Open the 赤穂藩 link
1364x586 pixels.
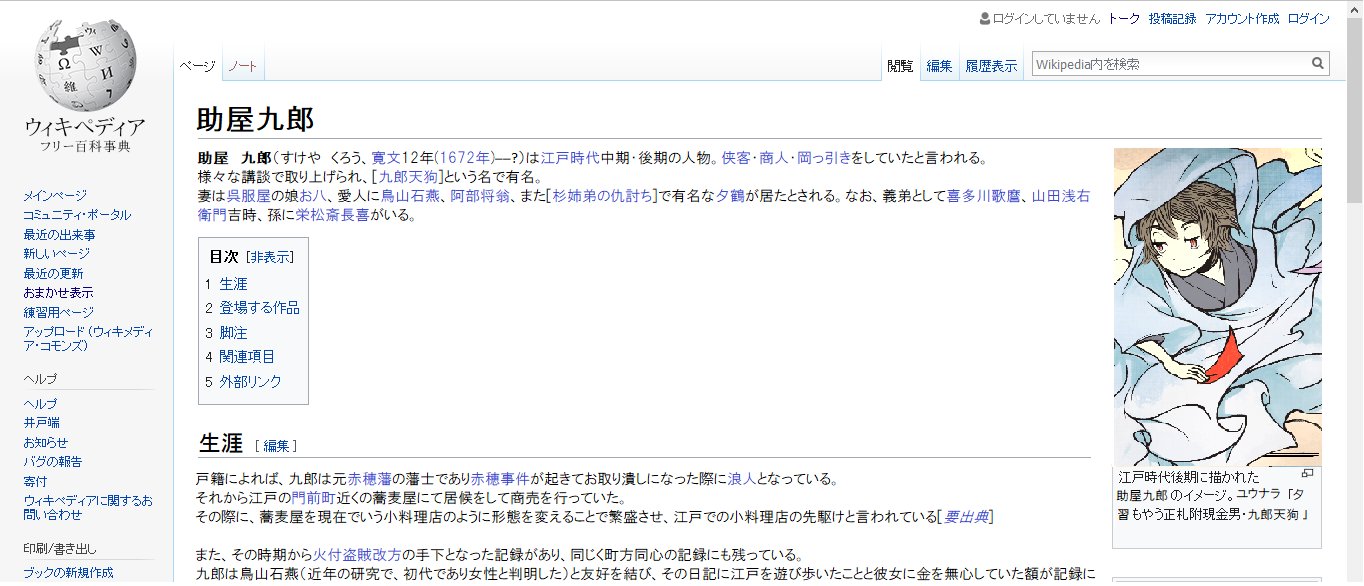(369, 479)
